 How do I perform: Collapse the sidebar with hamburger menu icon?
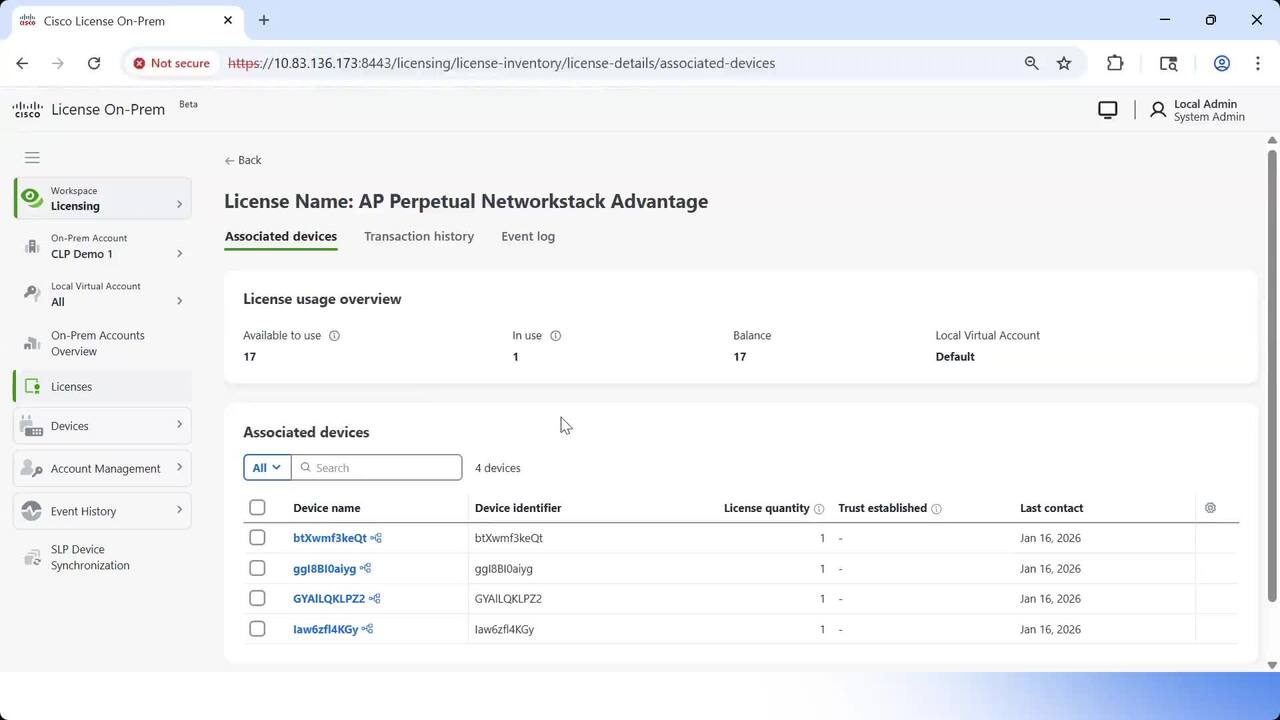click(x=32, y=158)
